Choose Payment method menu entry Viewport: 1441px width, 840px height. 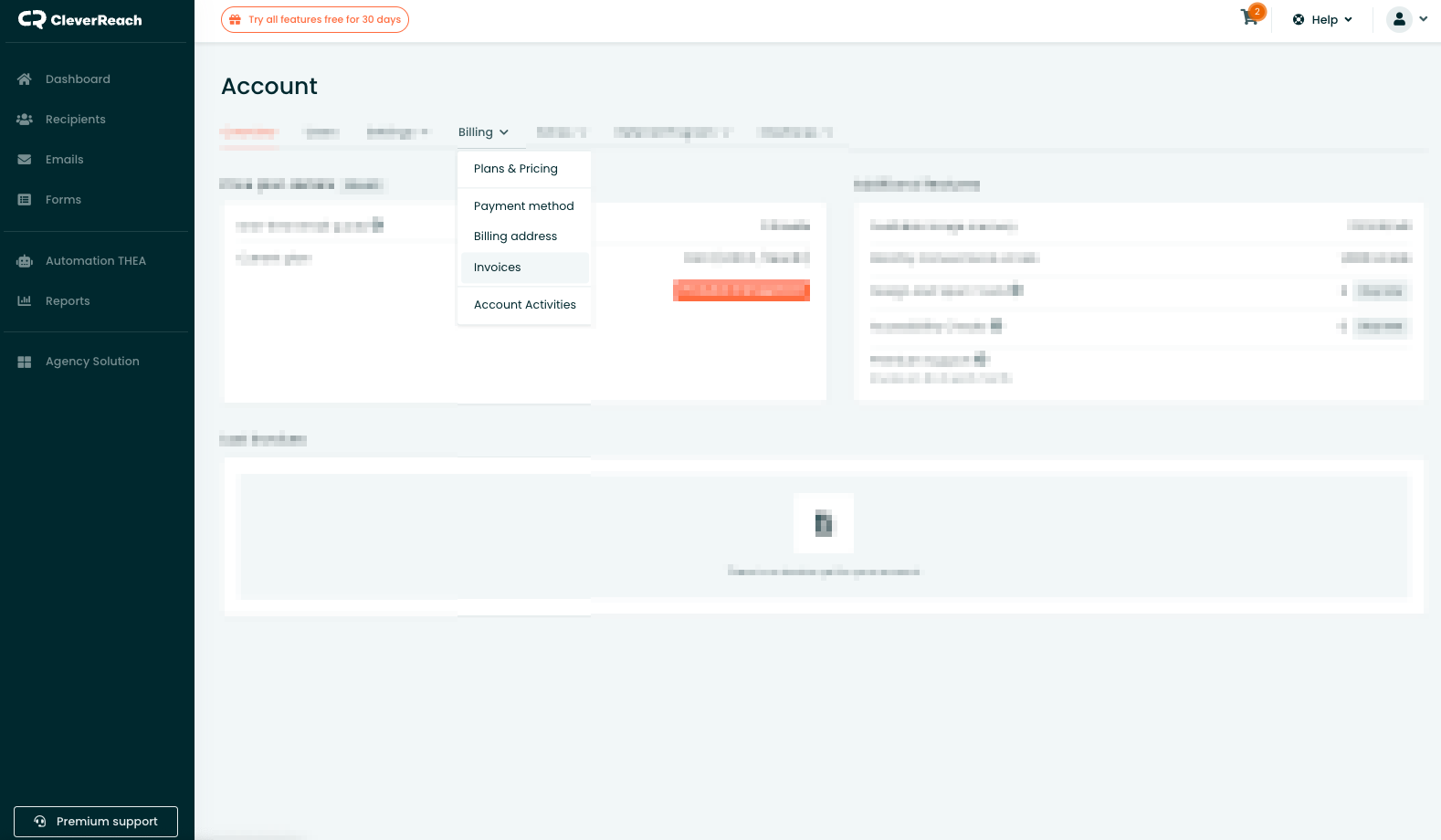pyautogui.click(x=523, y=206)
